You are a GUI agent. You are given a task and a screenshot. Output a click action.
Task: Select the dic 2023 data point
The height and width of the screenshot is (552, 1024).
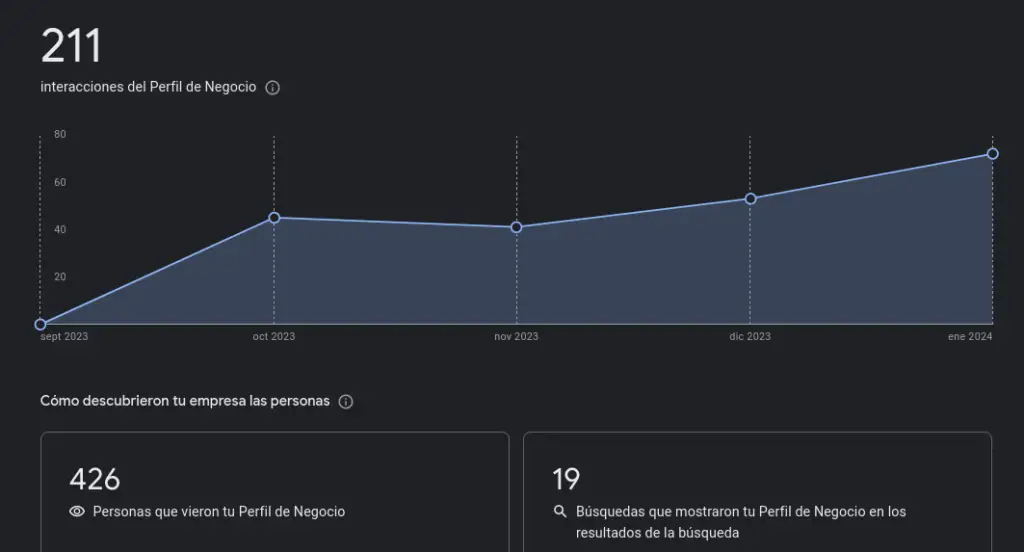pos(750,199)
